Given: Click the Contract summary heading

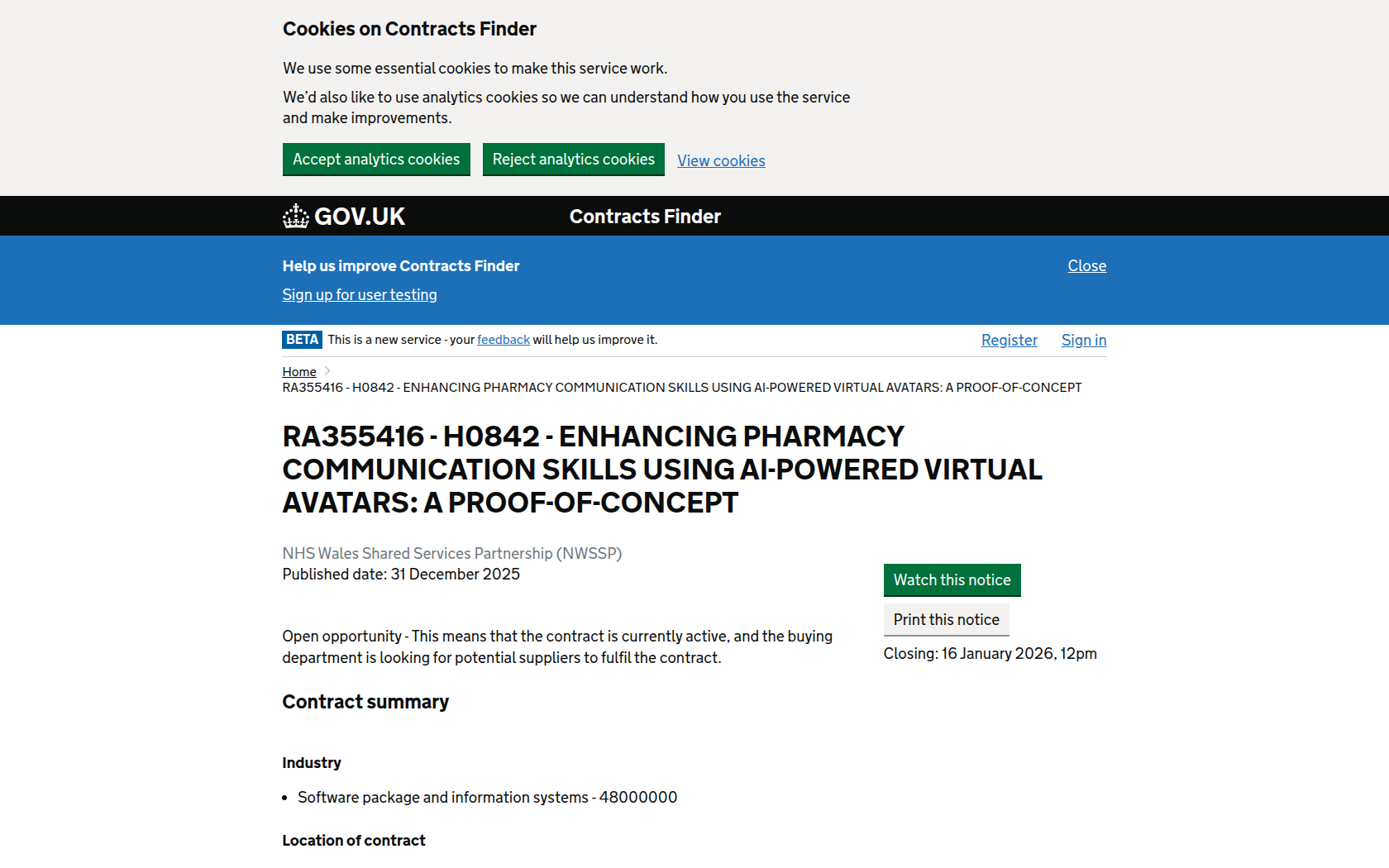Looking at the screenshot, I should [365, 702].
